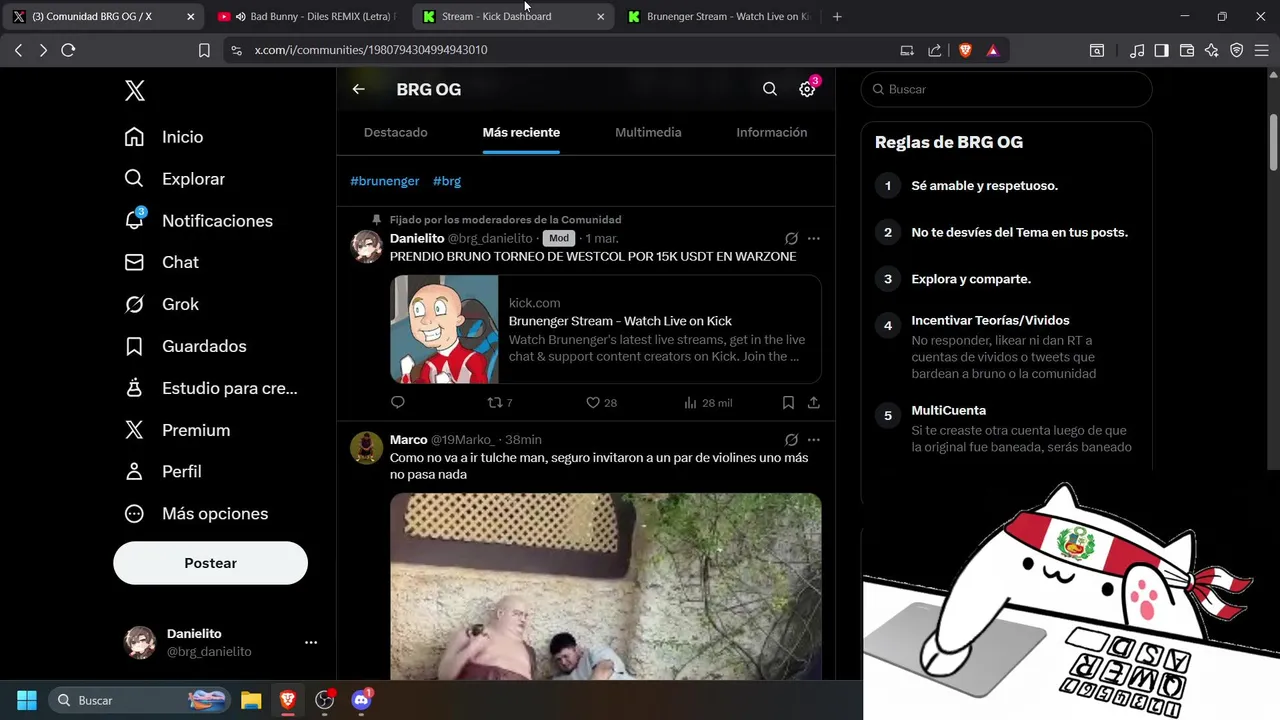Open the #brg hashtag
Image resolution: width=1280 pixels, height=720 pixels.
[x=447, y=181]
